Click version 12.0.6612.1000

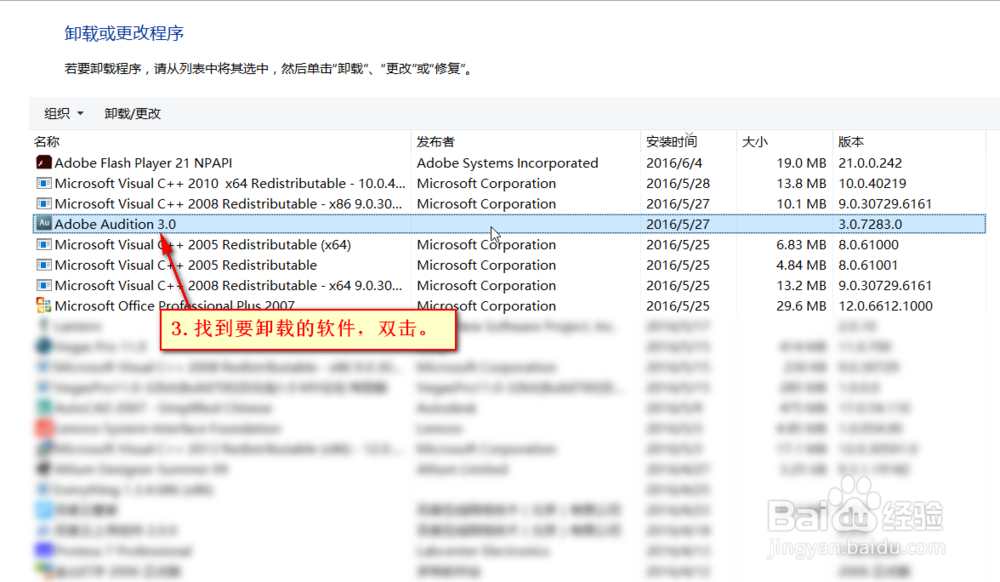coord(886,305)
